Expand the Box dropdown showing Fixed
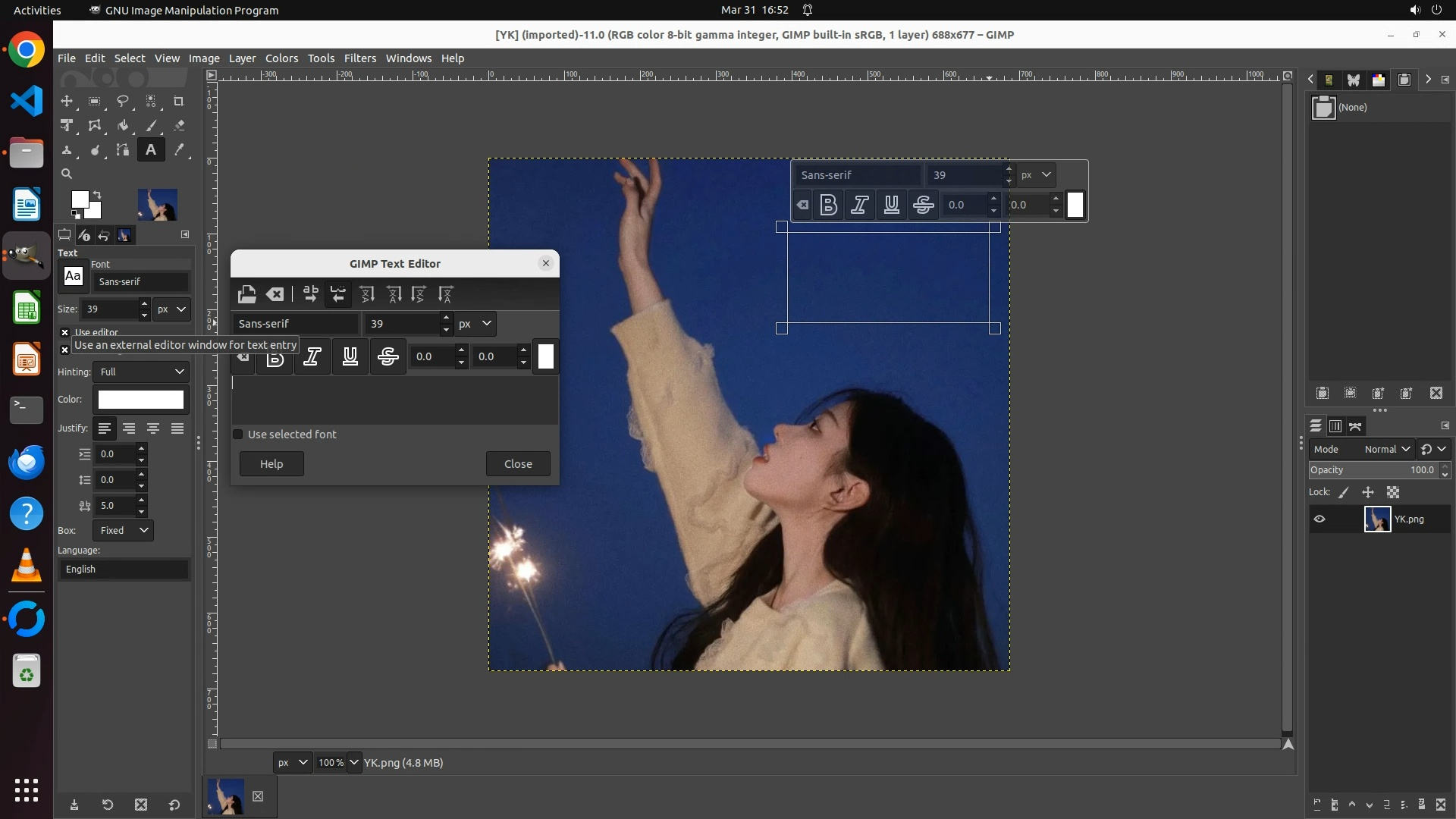Image resolution: width=1456 pixels, height=819 pixels. coord(123,531)
